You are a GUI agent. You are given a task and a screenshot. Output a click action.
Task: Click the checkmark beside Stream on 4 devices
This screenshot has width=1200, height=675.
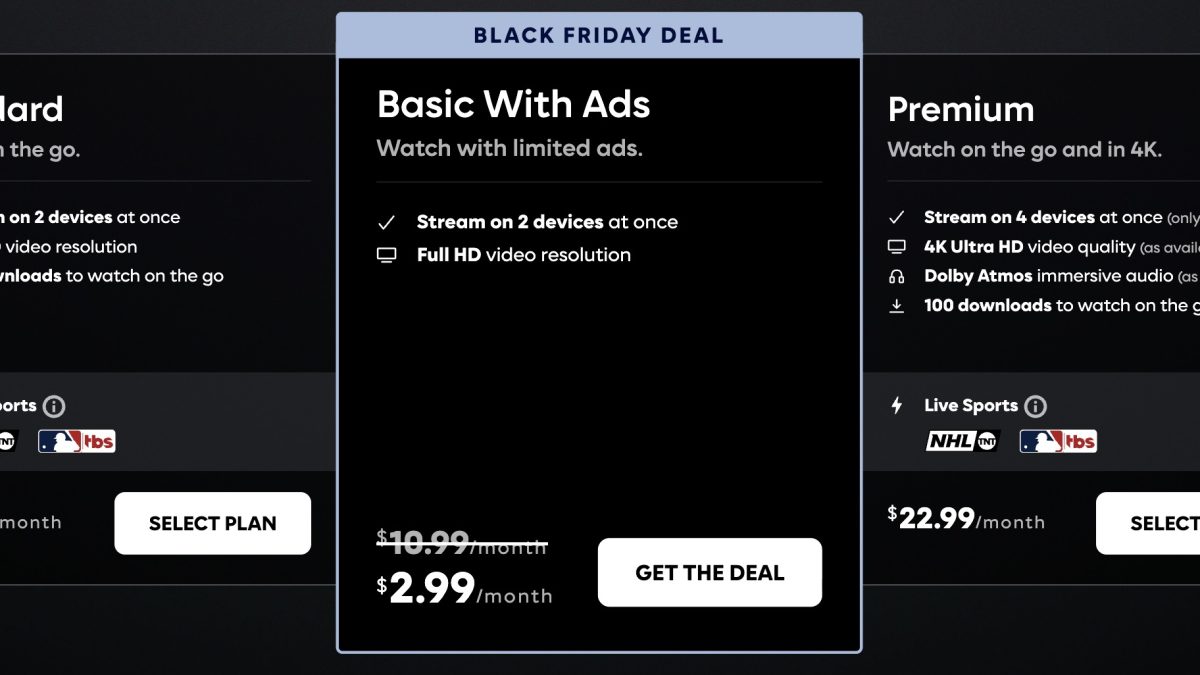pos(897,217)
